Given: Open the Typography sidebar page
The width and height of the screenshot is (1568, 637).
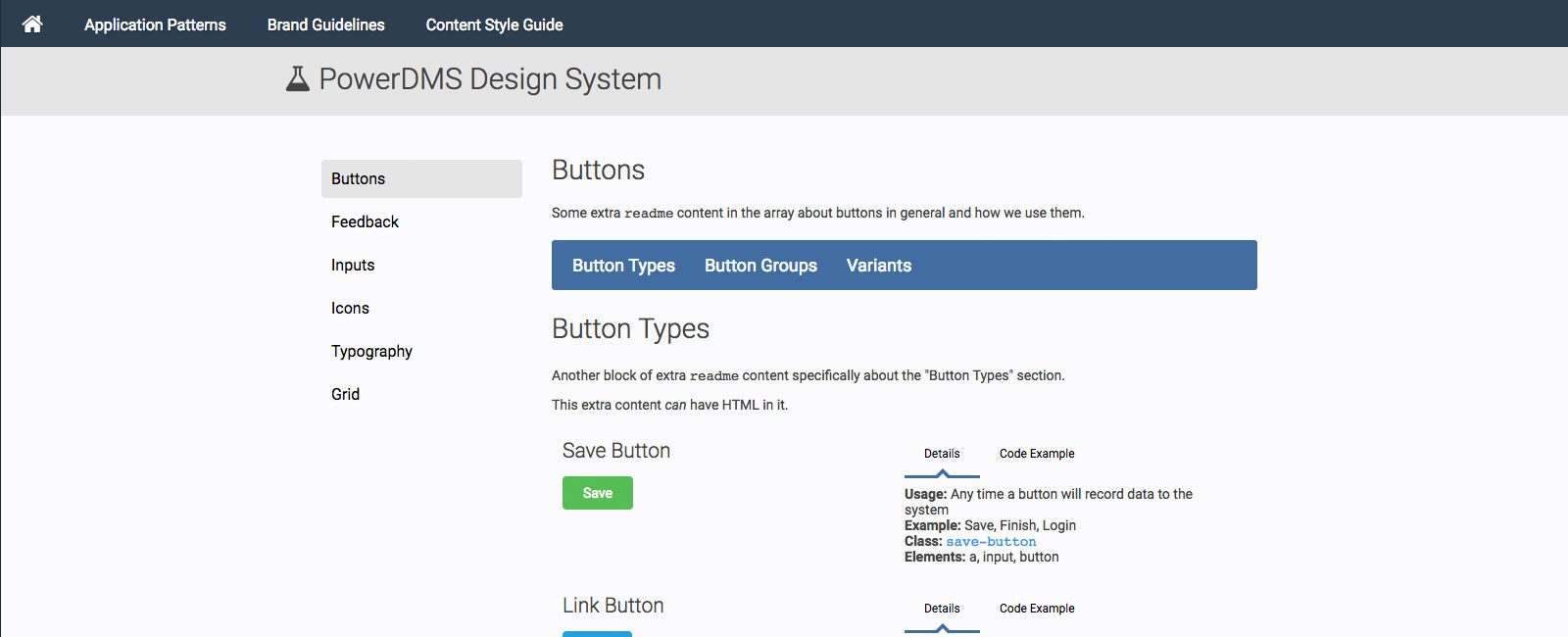Looking at the screenshot, I should click(371, 351).
